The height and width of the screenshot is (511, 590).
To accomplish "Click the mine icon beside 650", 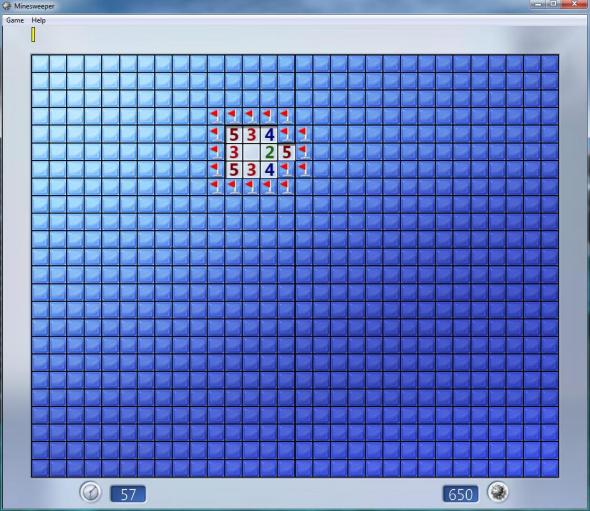I will (497, 492).
